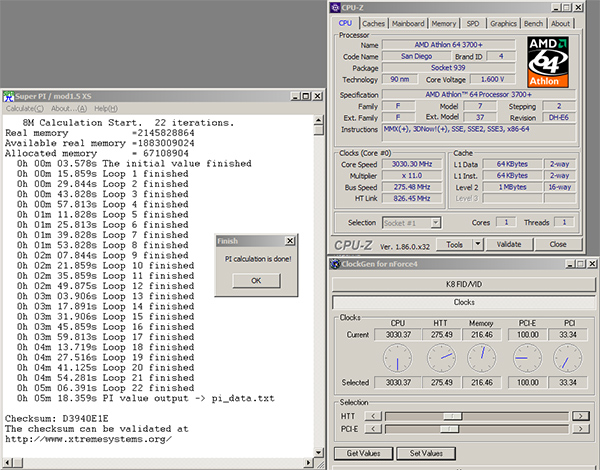The height and width of the screenshot is (470, 600).
Task: Click Super PI vertical scrollbar down arrow
Action: (x=318, y=452)
